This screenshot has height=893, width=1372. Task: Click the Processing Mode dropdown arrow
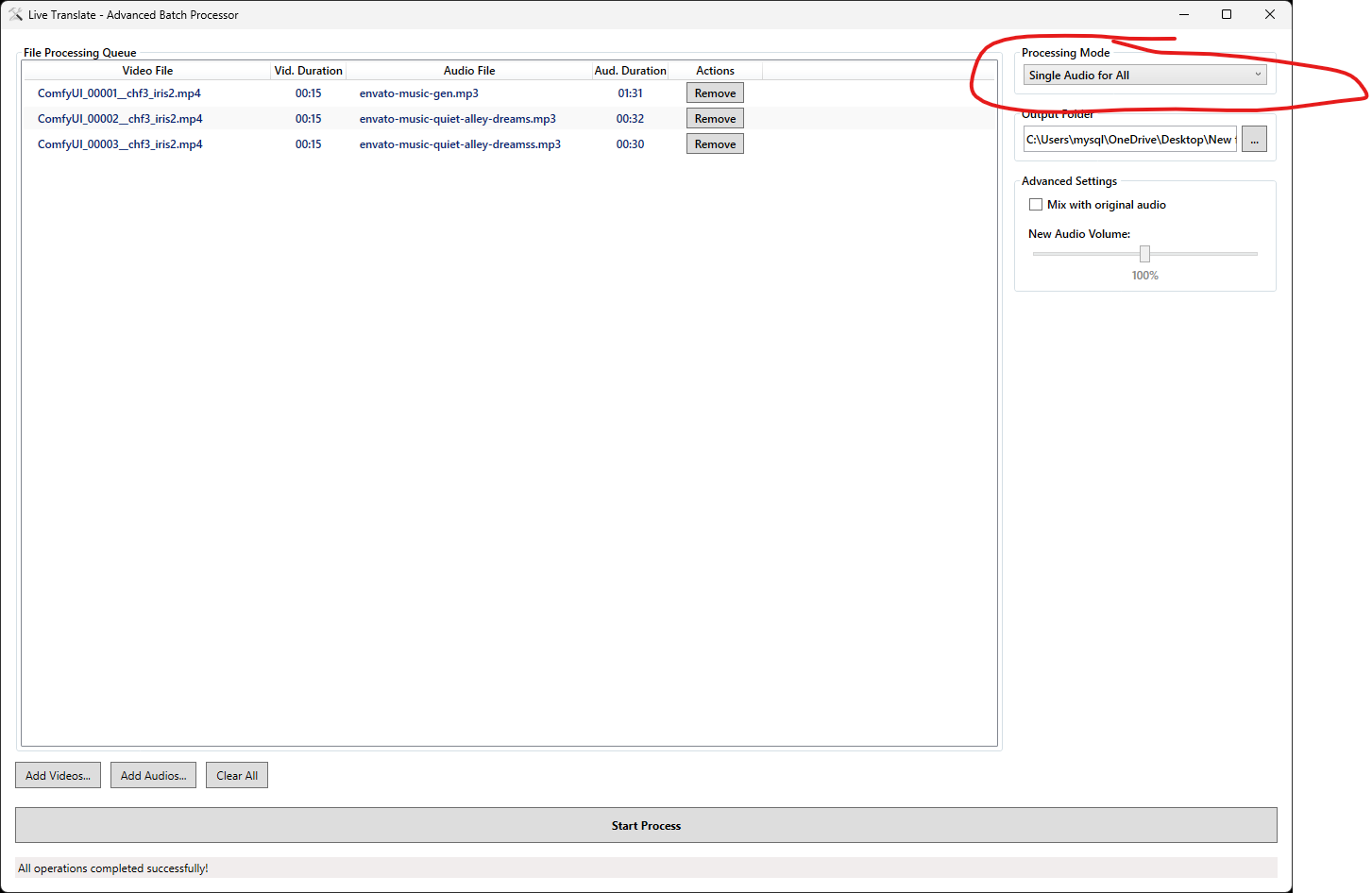(x=1257, y=76)
